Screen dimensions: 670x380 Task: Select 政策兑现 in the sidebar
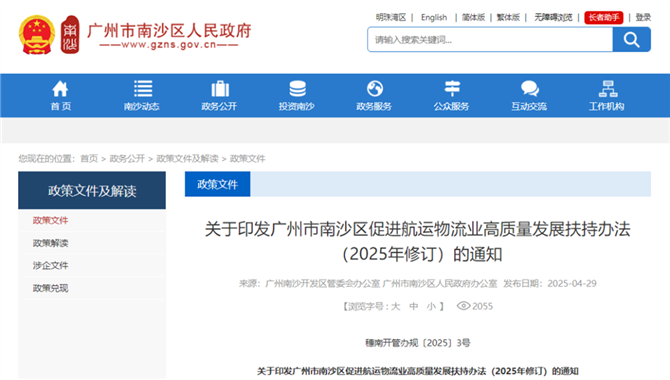pyautogui.click(x=50, y=288)
